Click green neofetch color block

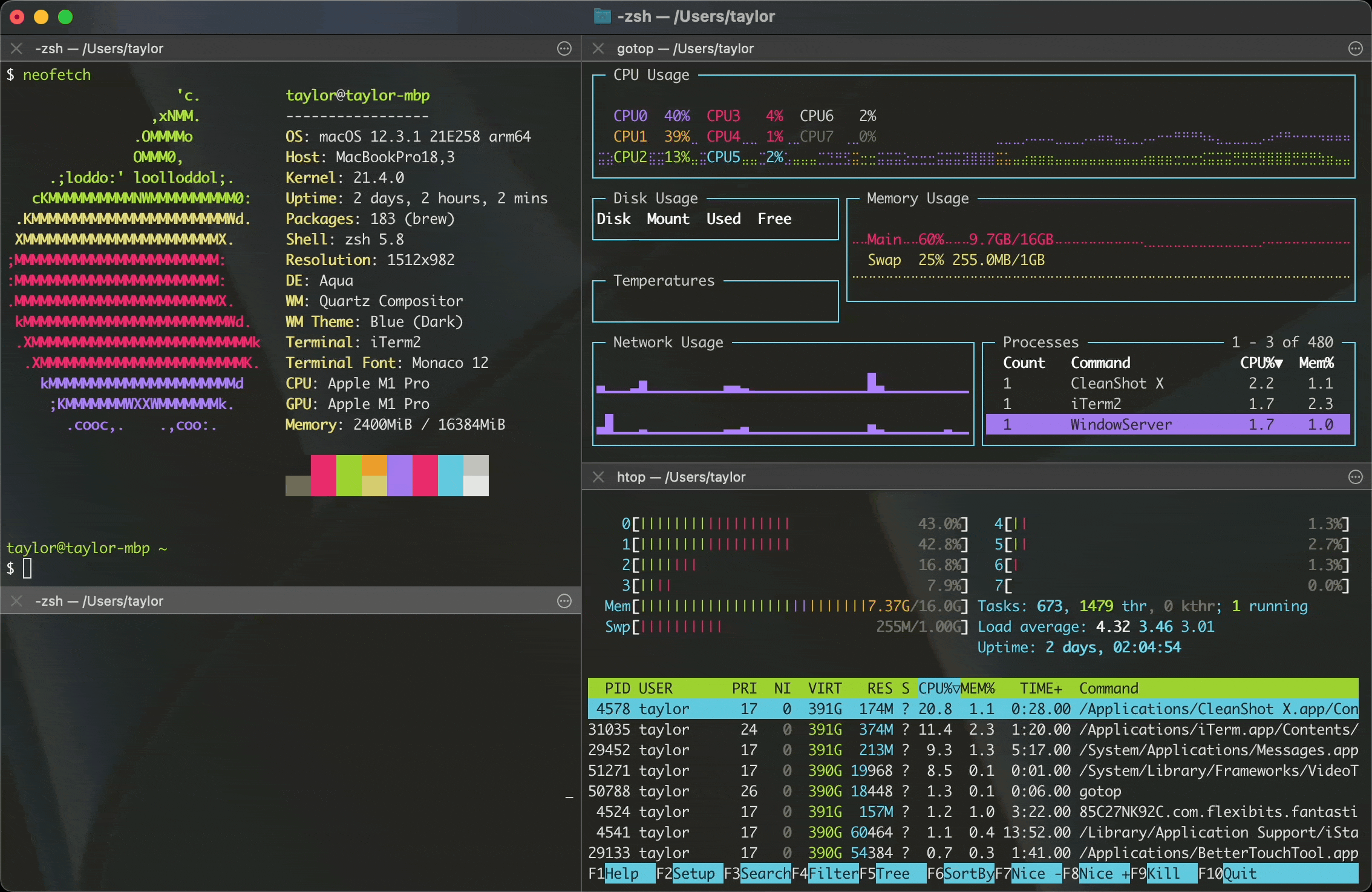[x=349, y=476]
